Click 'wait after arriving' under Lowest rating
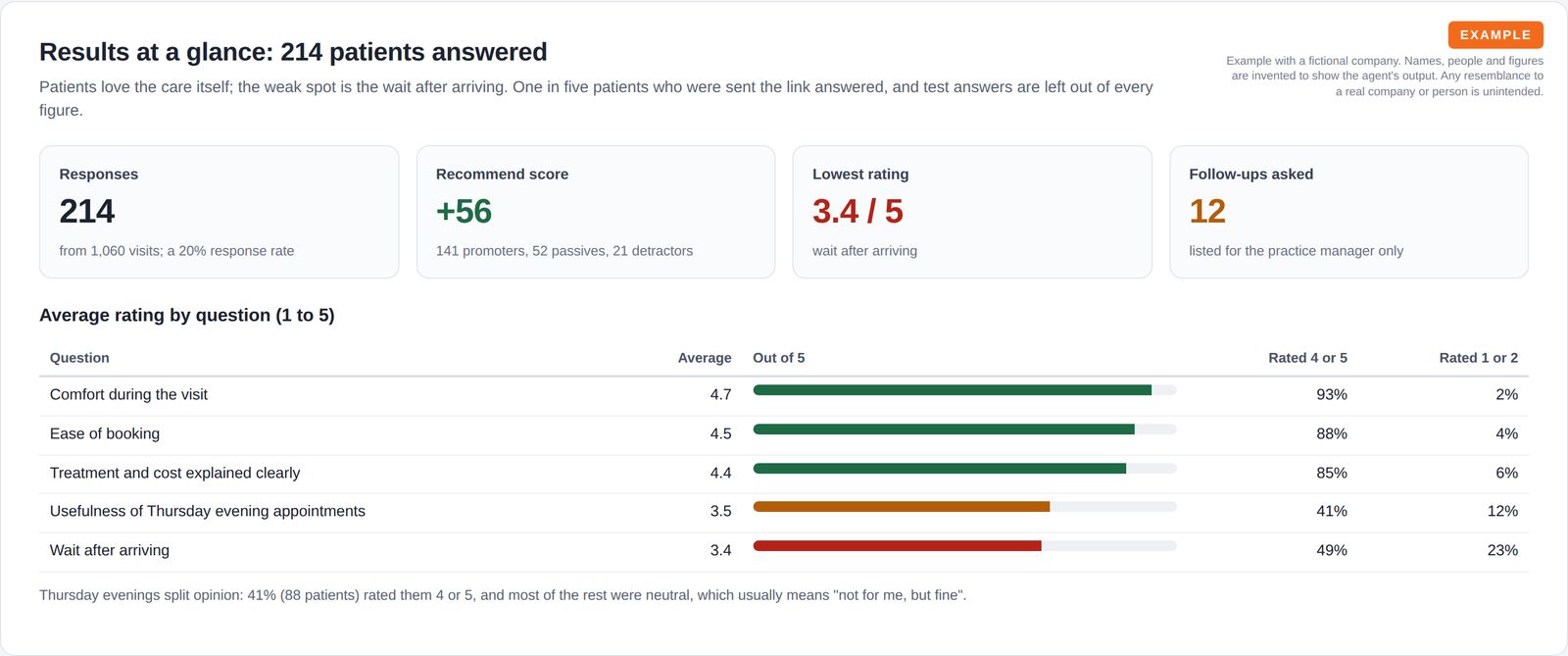This screenshot has width=1568, height=656. click(864, 251)
